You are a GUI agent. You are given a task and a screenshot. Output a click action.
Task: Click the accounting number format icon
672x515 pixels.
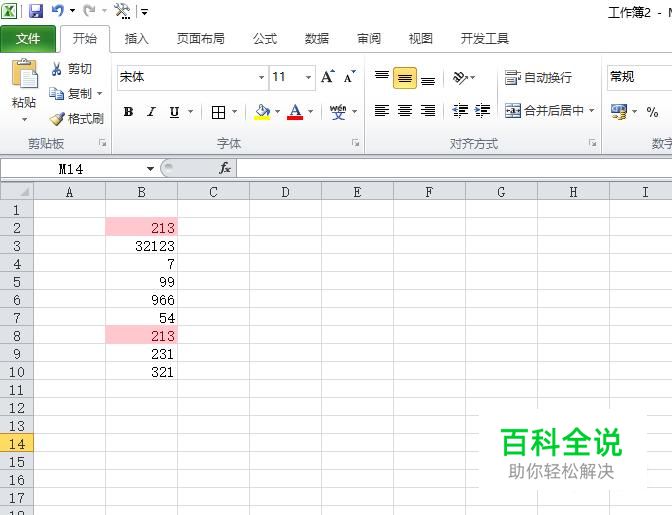click(619, 112)
